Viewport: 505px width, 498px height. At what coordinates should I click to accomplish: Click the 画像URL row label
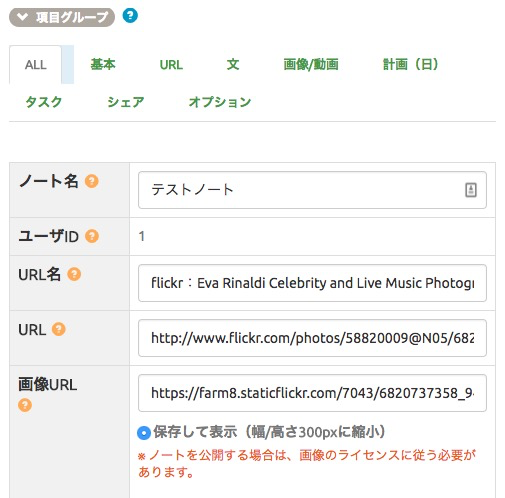47,384
